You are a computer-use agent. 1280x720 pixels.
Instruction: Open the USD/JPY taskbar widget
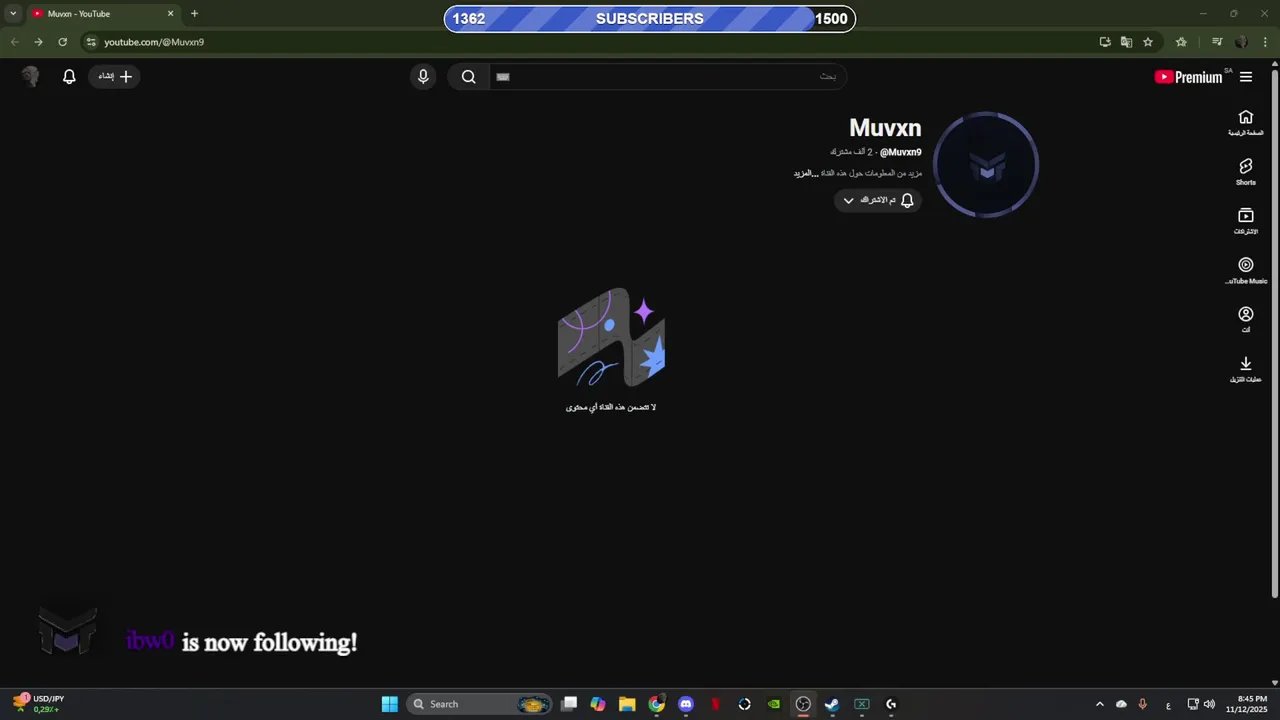[x=38, y=704]
